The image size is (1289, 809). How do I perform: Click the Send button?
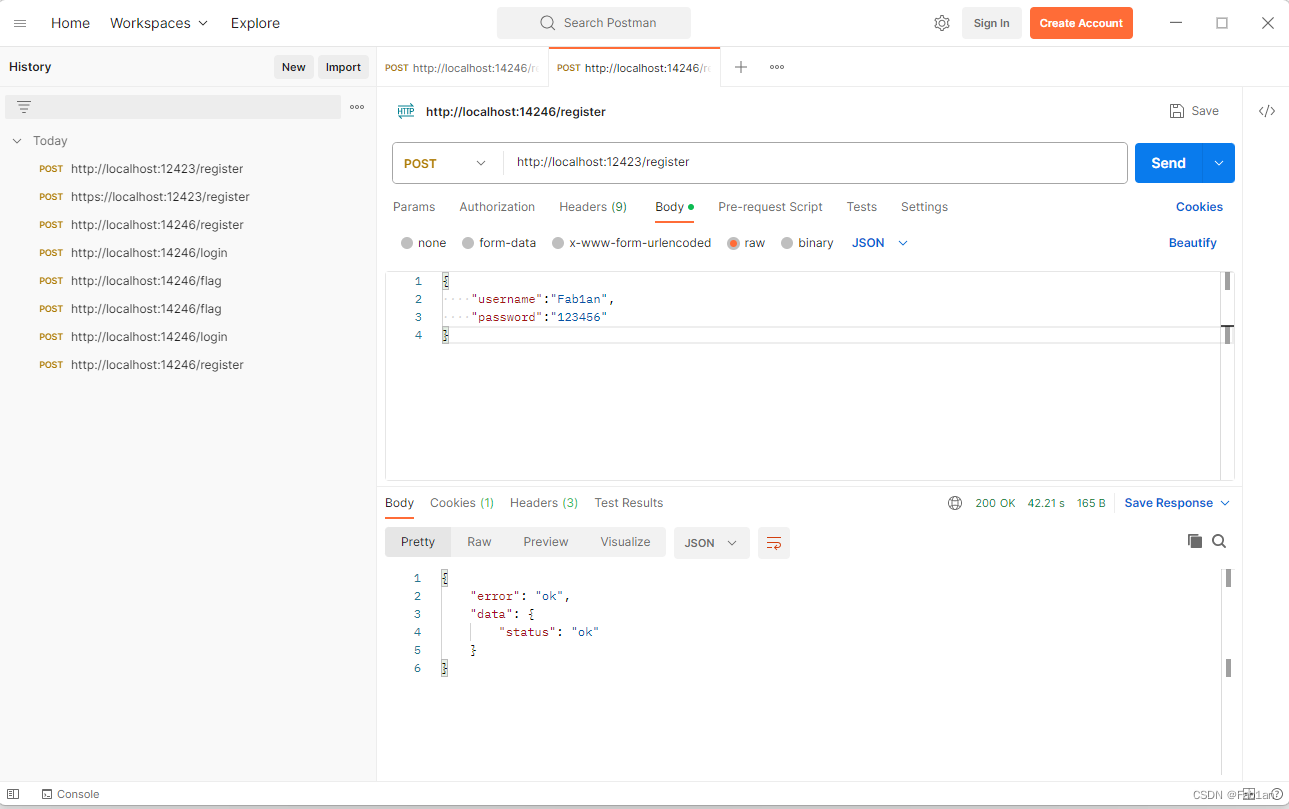[1168, 163]
